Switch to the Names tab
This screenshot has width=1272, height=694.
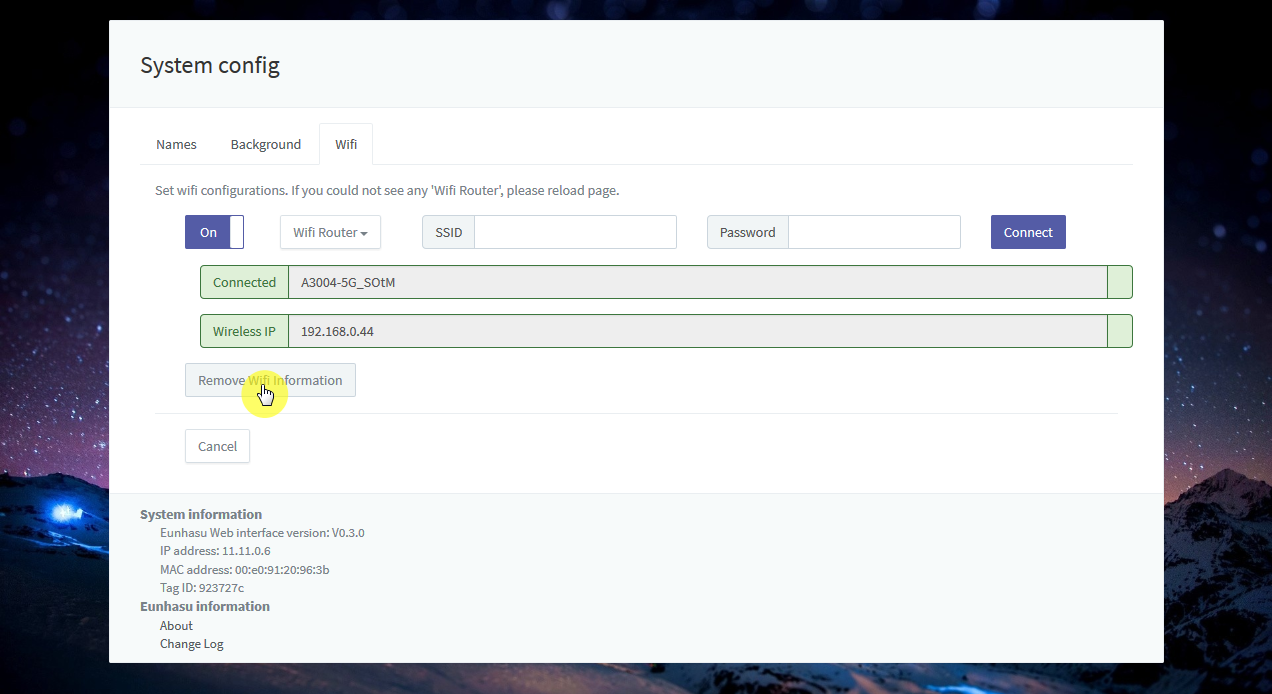[176, 145]
